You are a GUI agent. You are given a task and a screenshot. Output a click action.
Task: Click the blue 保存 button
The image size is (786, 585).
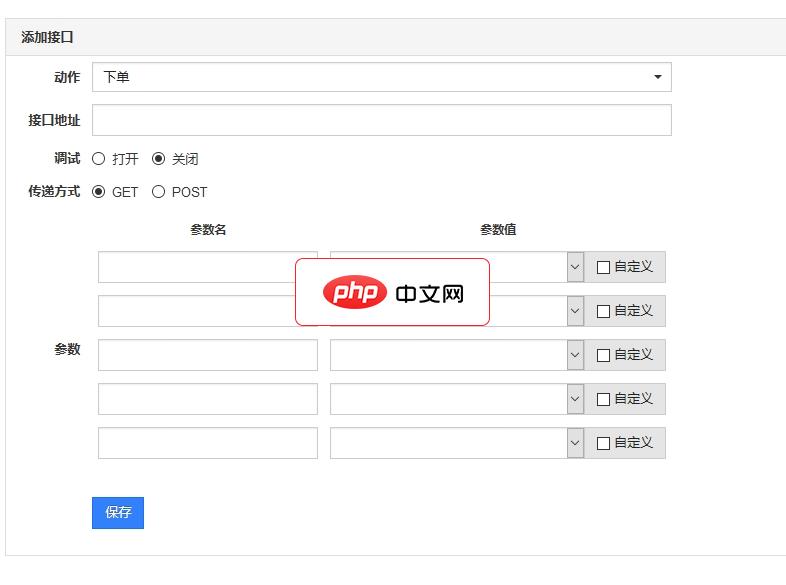pos(118,512)
